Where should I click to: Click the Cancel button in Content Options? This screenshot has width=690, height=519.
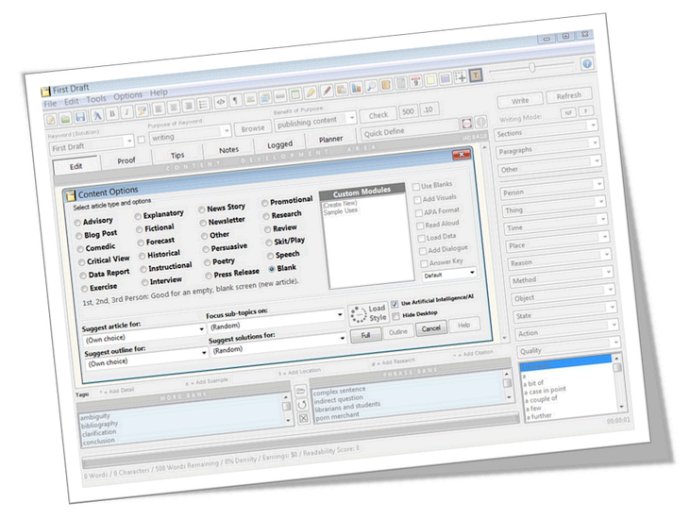pyautogui.click(x=431, y=328)
